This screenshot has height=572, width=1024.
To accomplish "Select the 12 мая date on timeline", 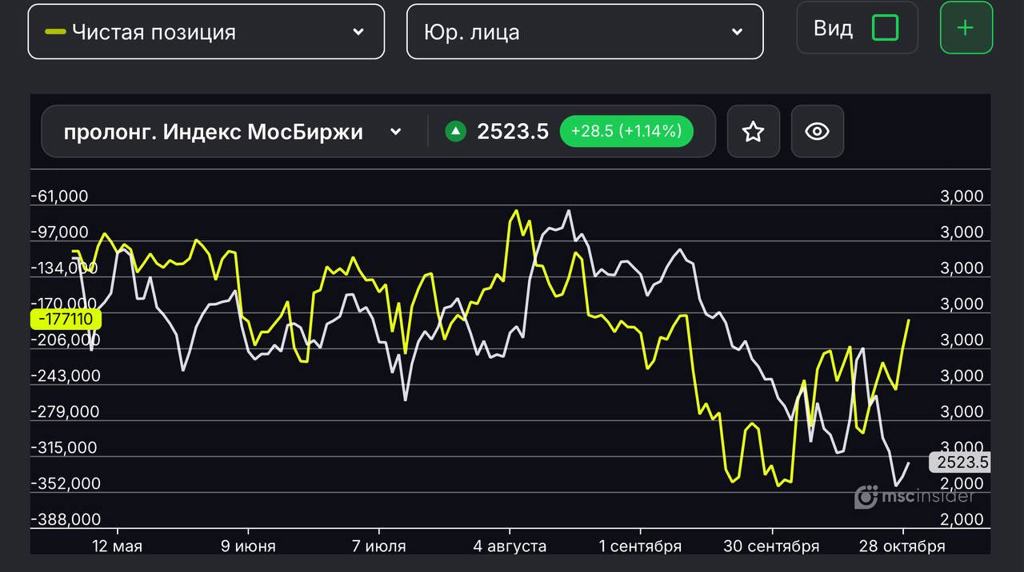I will [x=118, y=546].
